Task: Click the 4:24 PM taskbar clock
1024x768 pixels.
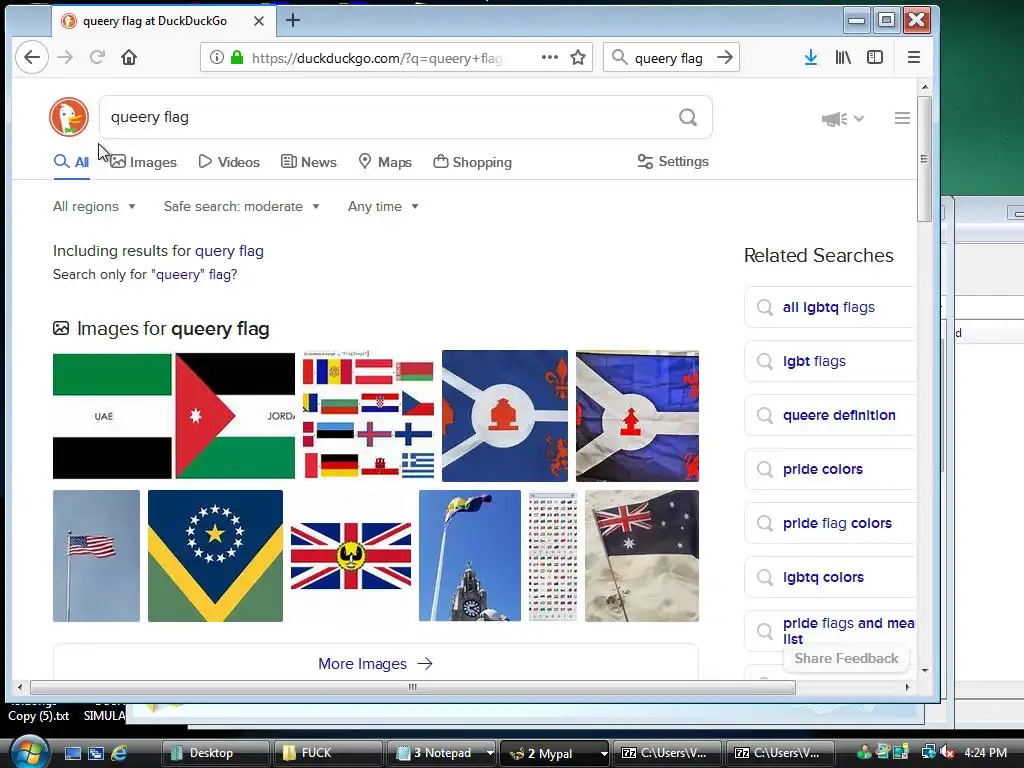Action: point(985,752)
